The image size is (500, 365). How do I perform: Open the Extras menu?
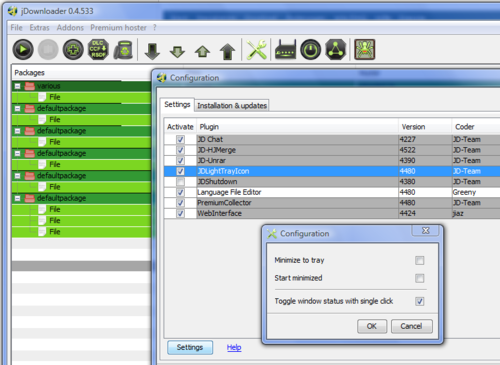coord(39,28)
